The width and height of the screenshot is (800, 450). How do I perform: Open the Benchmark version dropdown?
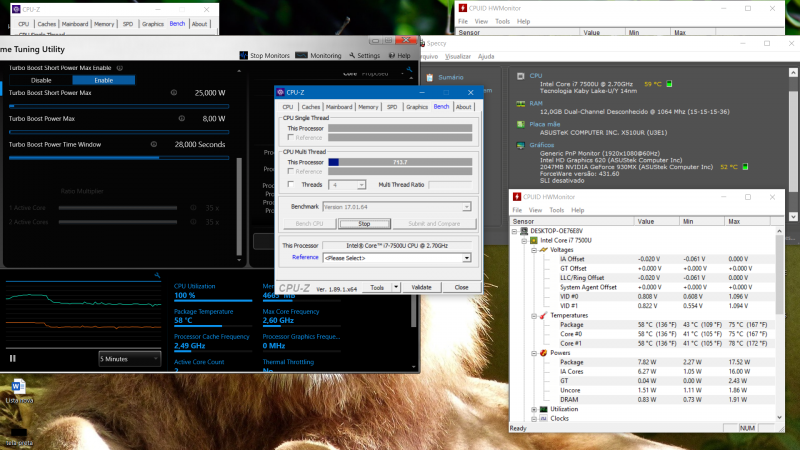pyautogui.click(x=466, y=207)
